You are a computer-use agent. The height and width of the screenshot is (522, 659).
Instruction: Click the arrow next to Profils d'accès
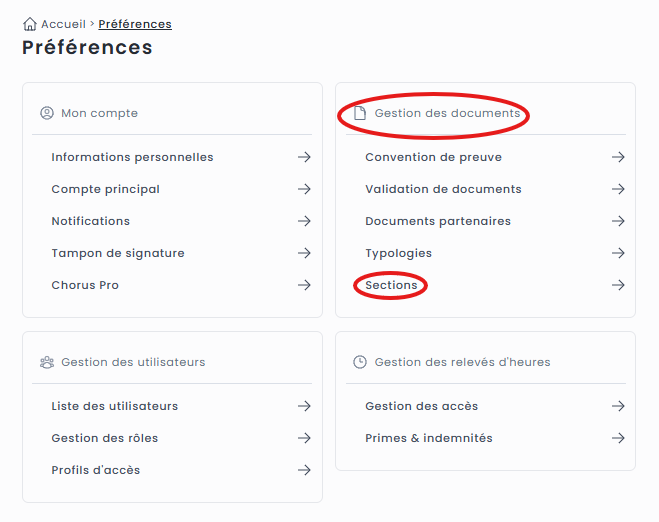304,470
